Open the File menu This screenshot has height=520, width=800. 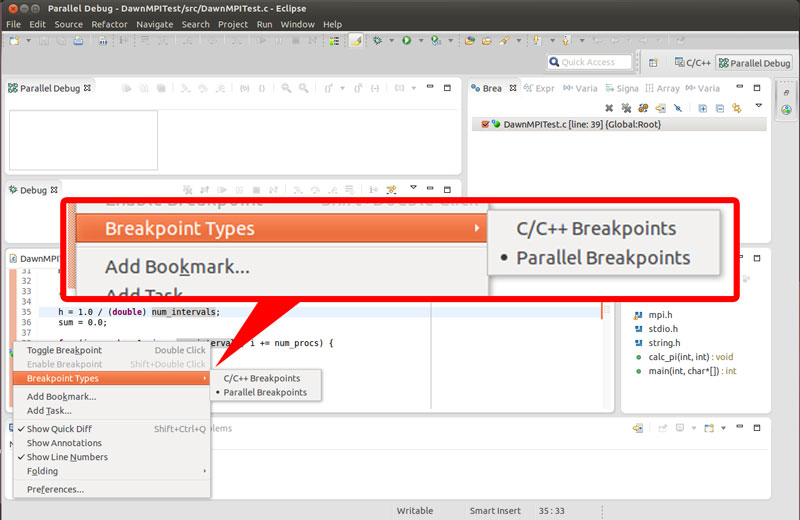tap(13, 24)
